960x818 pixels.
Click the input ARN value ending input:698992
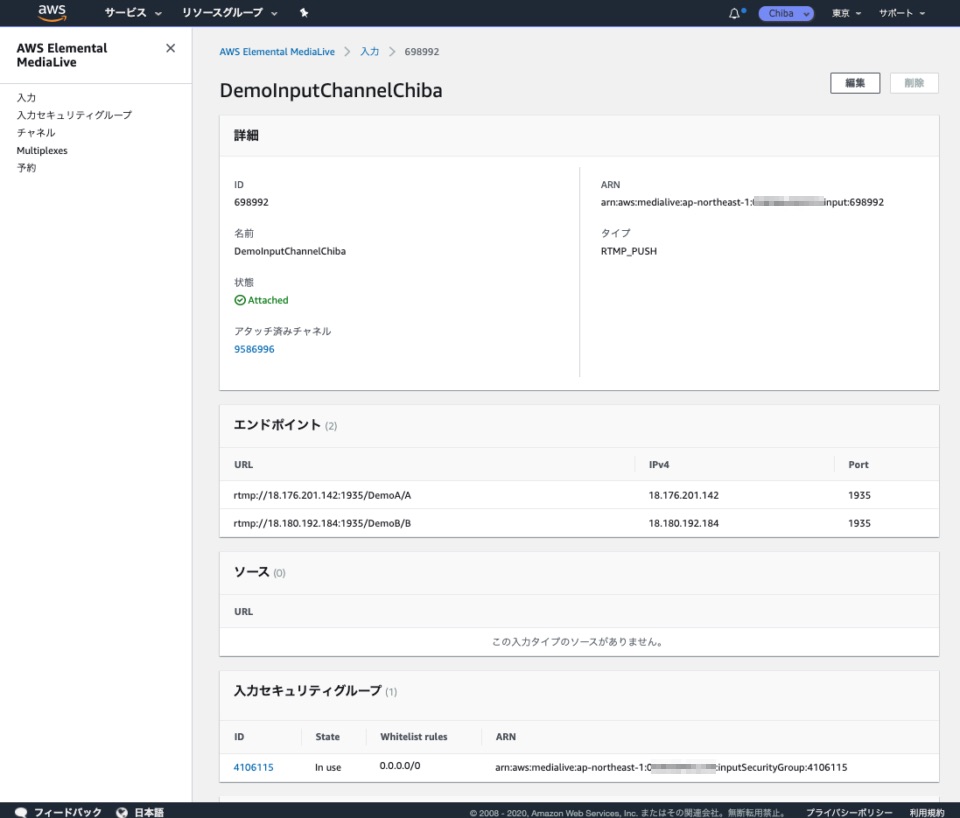tap(742, 202)
